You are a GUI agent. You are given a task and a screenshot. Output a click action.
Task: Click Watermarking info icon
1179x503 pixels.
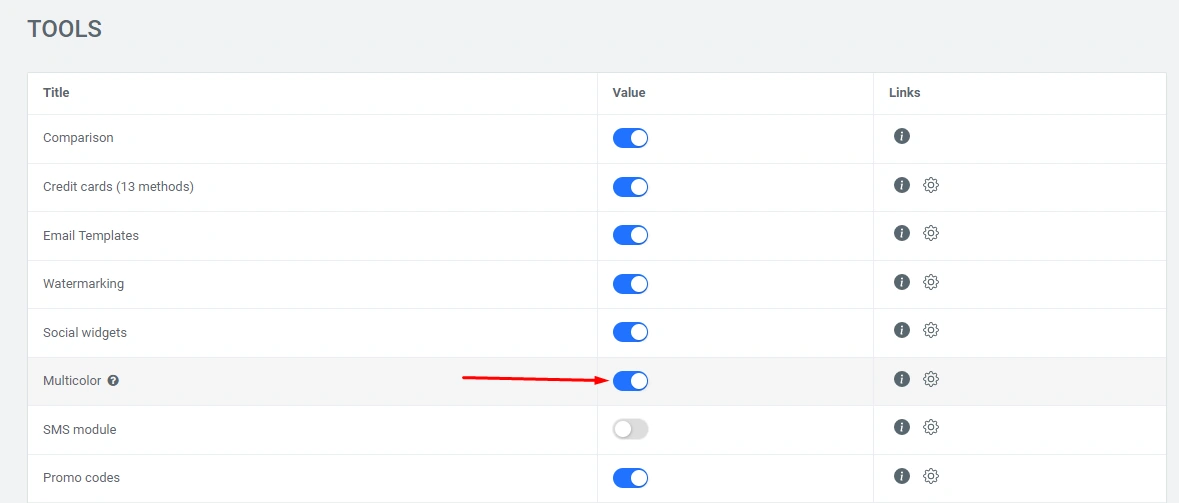(x=901, y=282)
